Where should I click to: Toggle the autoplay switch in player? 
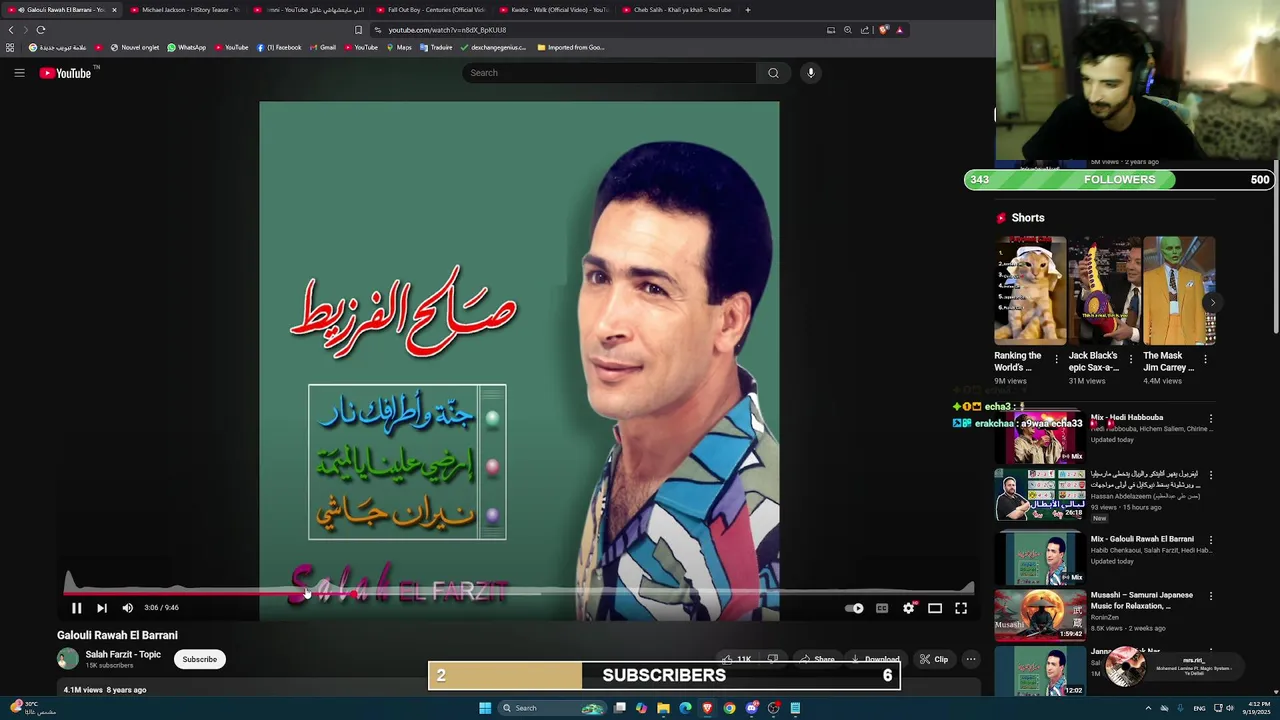[x=854, y=608]
